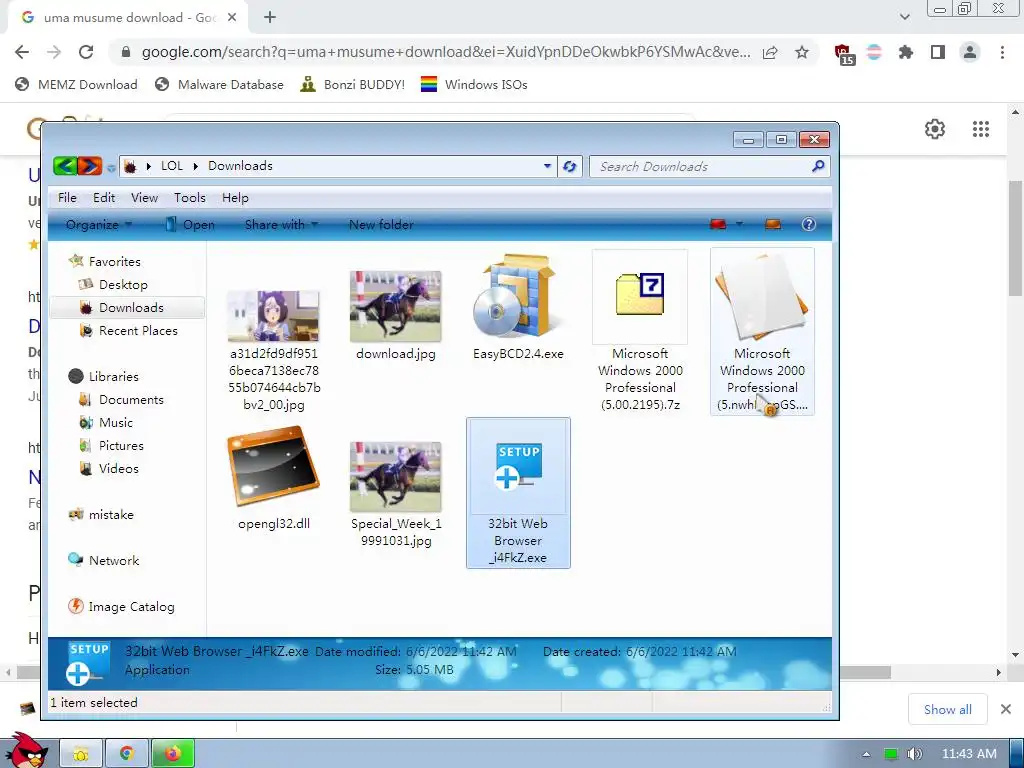Click the volume speaker in system tray

pyautogui.click(x=914, y=754)
